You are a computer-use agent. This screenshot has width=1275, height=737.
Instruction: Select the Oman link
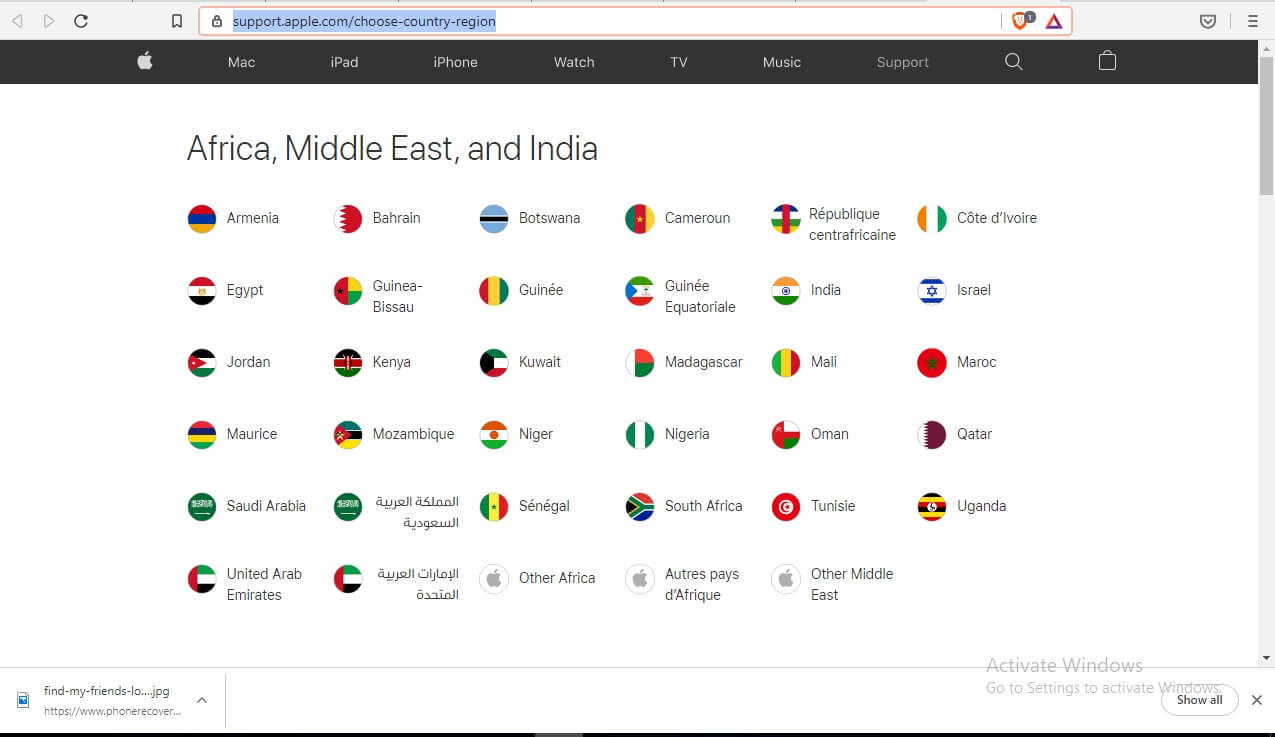click(829, 434)
